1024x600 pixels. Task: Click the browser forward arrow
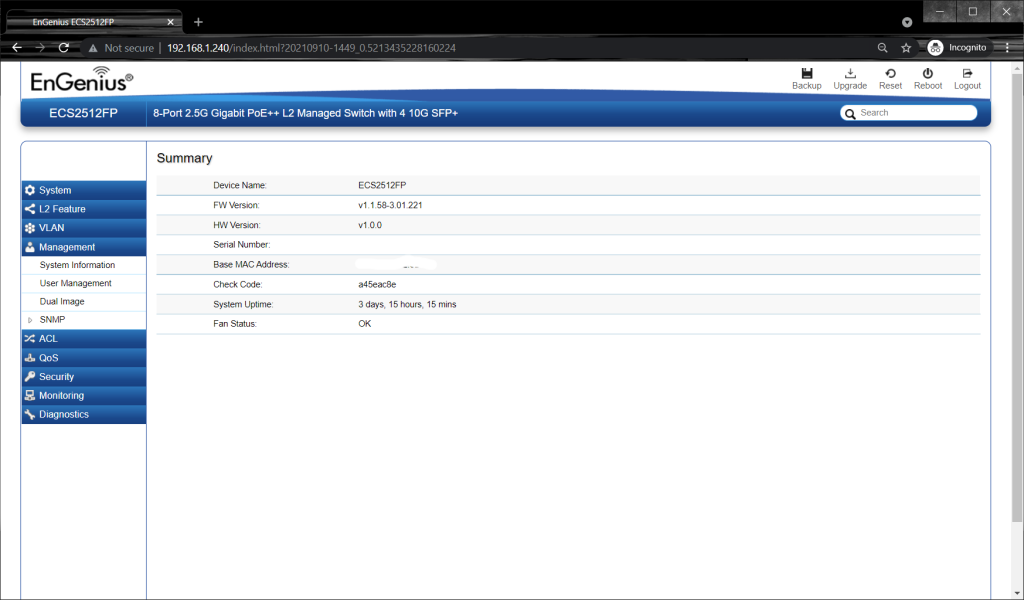click(x=40, y=48)
